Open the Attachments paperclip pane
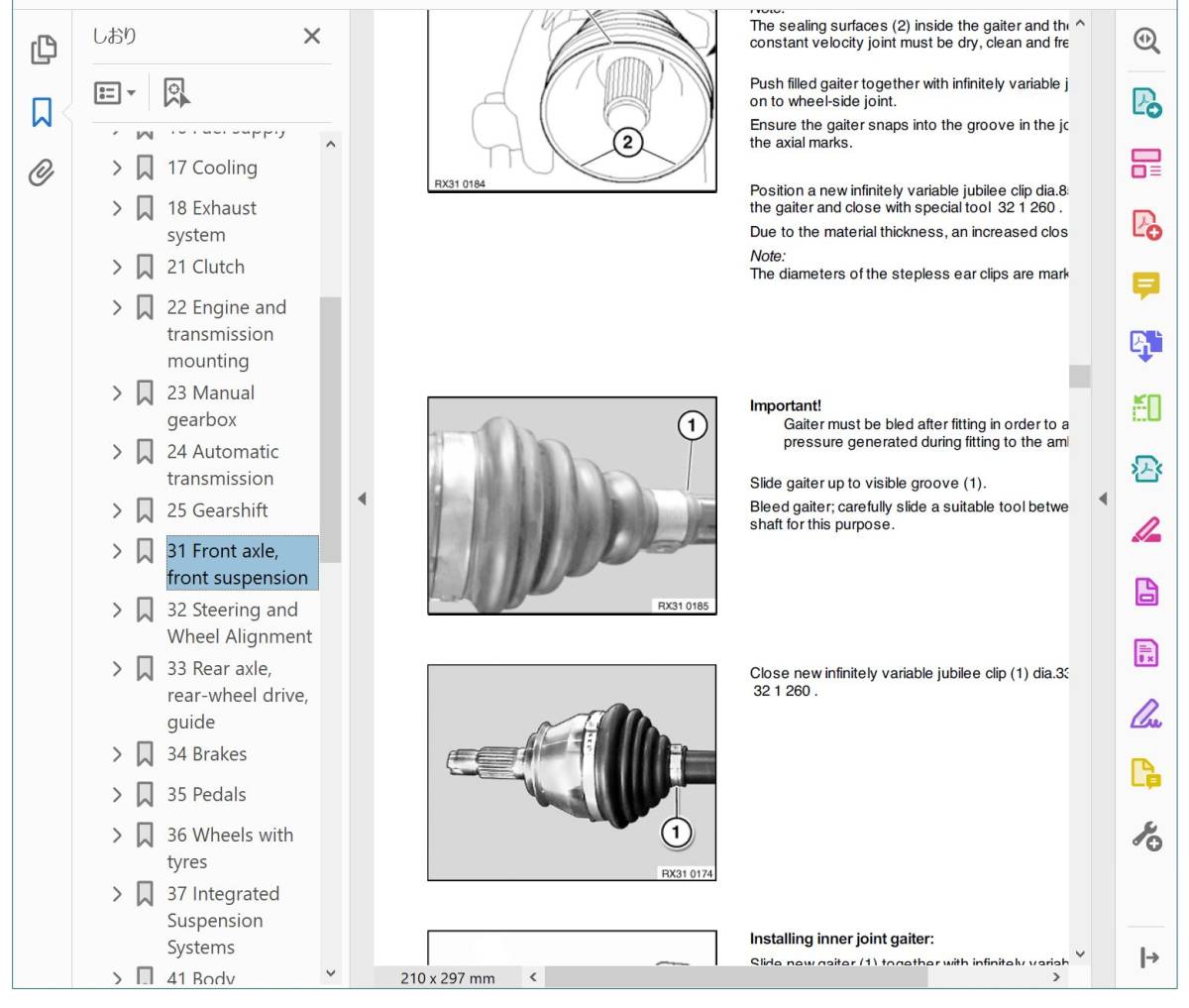The width and height of the screenshot is (1189, 1008). point(42,173)
